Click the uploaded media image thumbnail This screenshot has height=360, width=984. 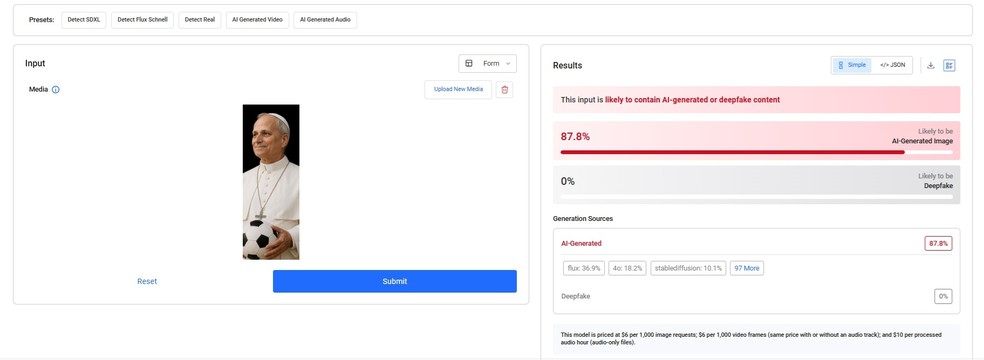(271, 182)
